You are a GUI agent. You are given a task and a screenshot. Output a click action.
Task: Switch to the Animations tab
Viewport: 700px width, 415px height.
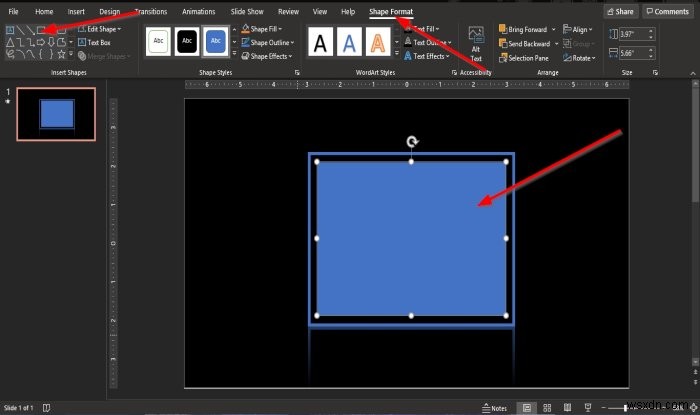pos(198,12)
